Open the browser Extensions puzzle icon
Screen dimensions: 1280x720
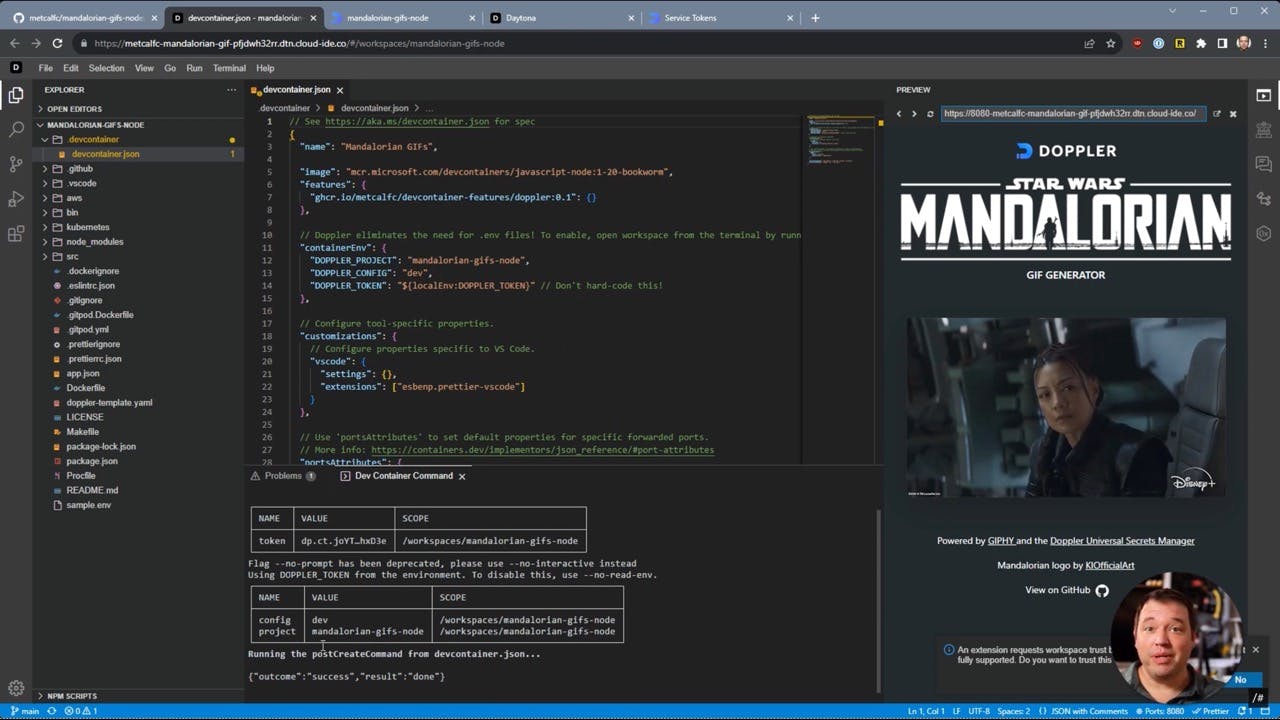pos(1201,43)
